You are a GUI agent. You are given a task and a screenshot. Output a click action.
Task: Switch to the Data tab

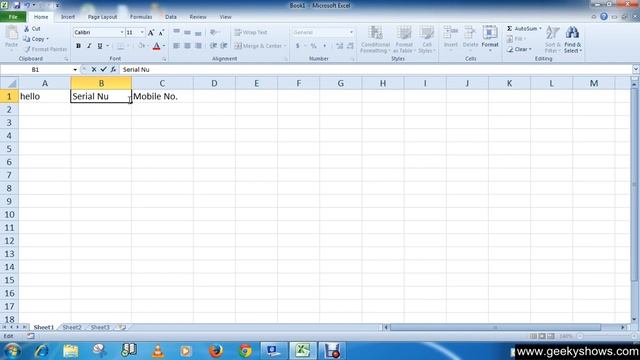(171, 17)
